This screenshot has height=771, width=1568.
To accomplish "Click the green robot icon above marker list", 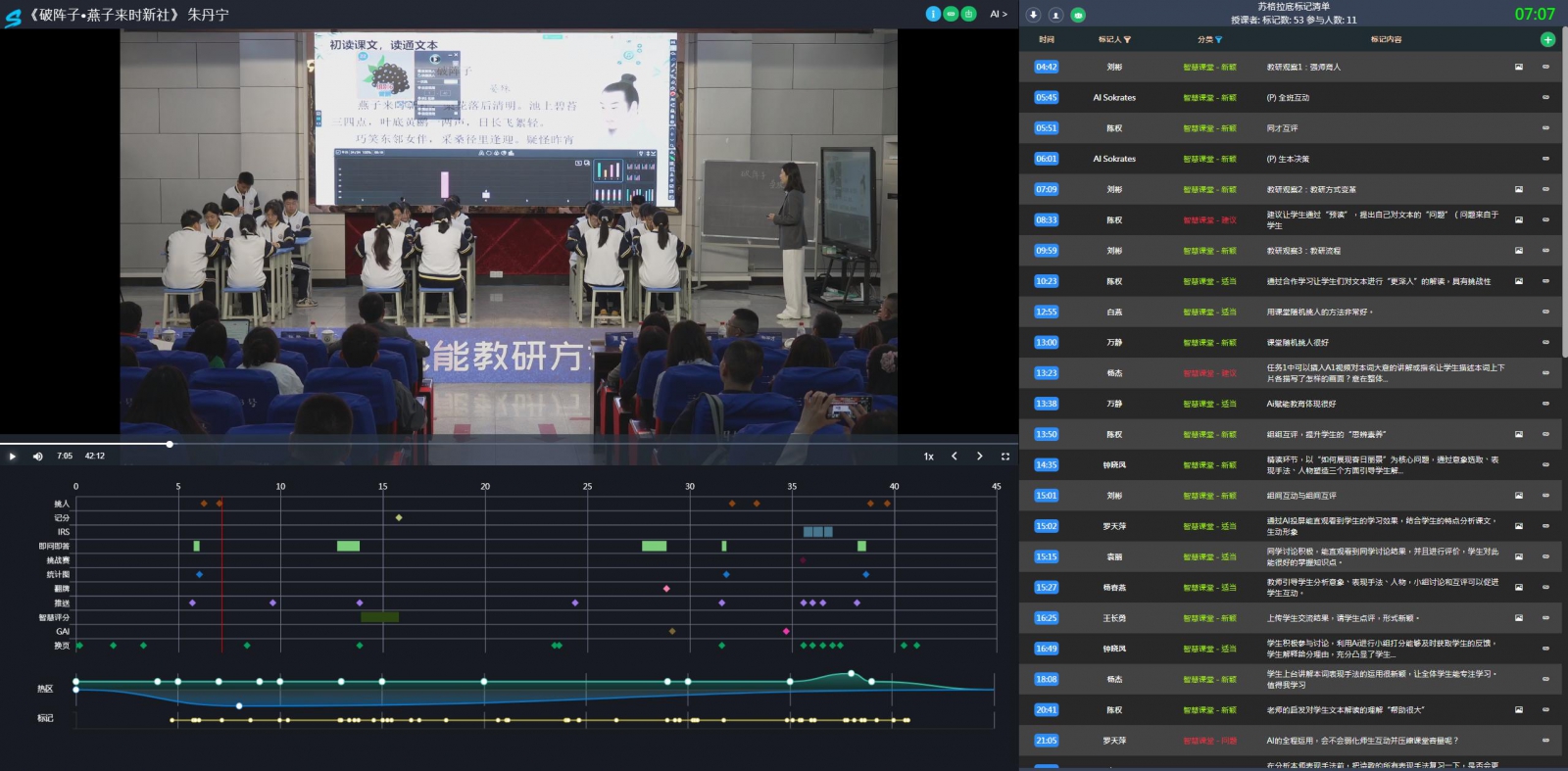I will tap(1078, 15).
